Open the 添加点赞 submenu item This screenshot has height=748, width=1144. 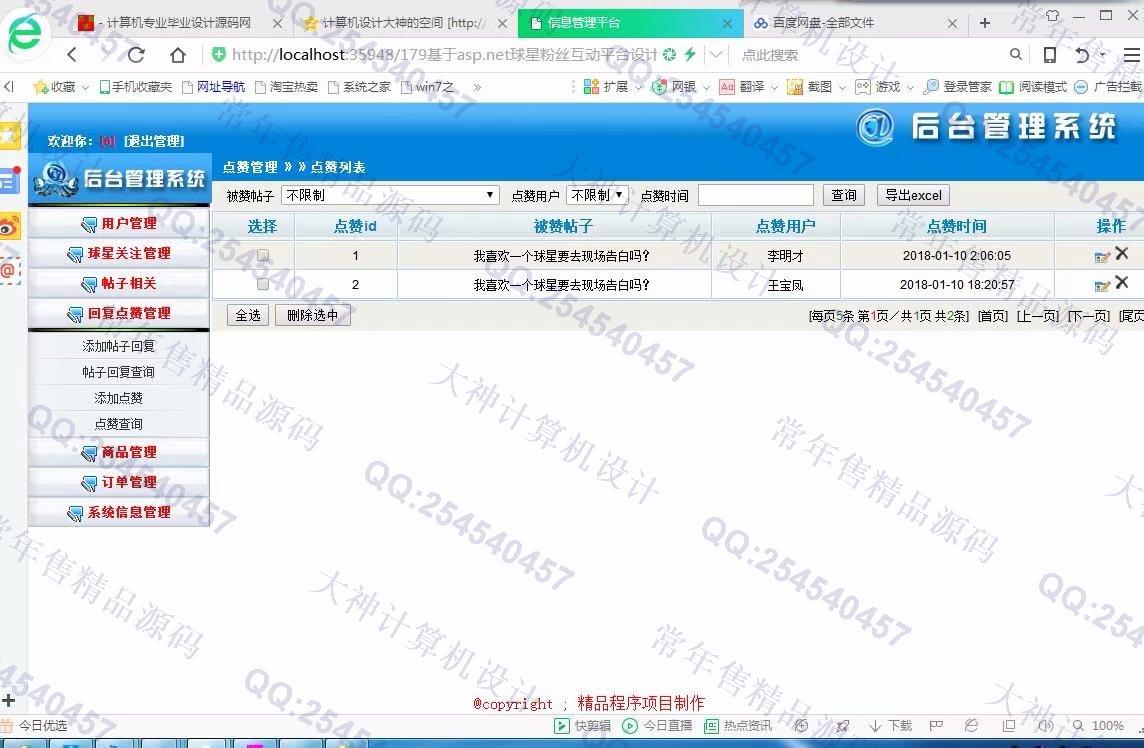point(118,398)
